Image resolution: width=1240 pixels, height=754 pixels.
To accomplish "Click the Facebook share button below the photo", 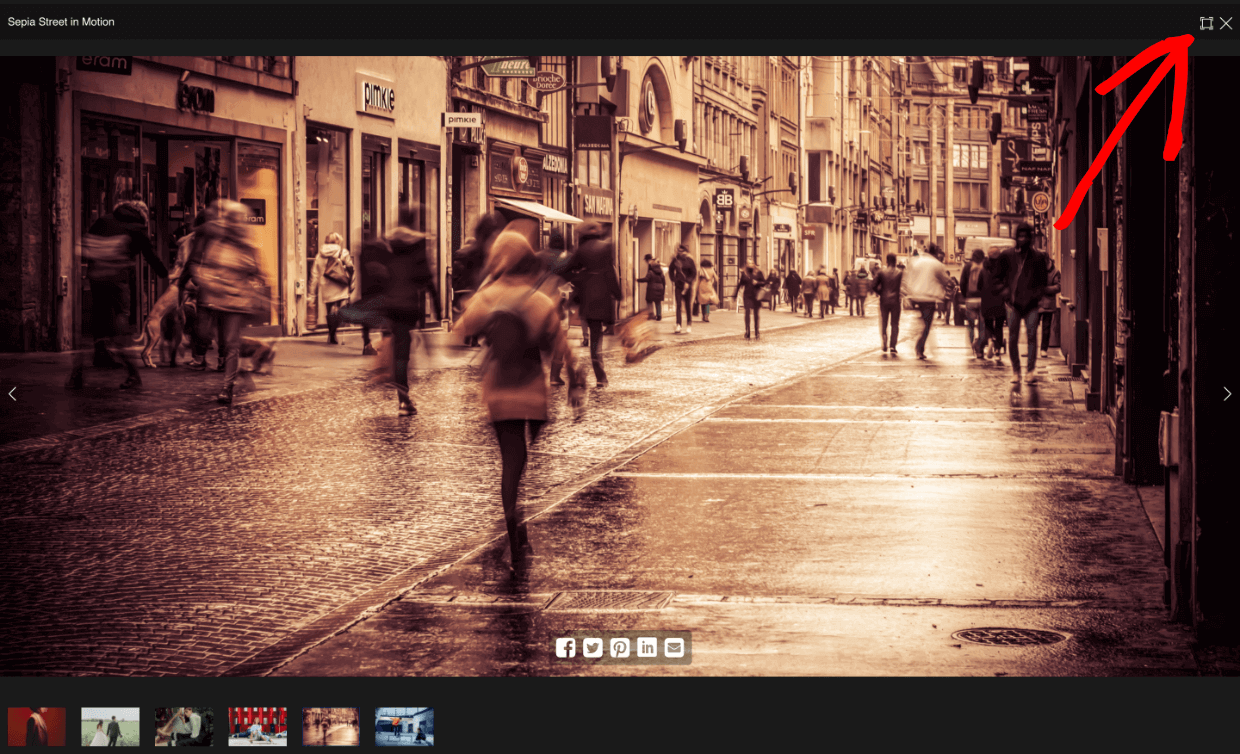I will 566,648.
